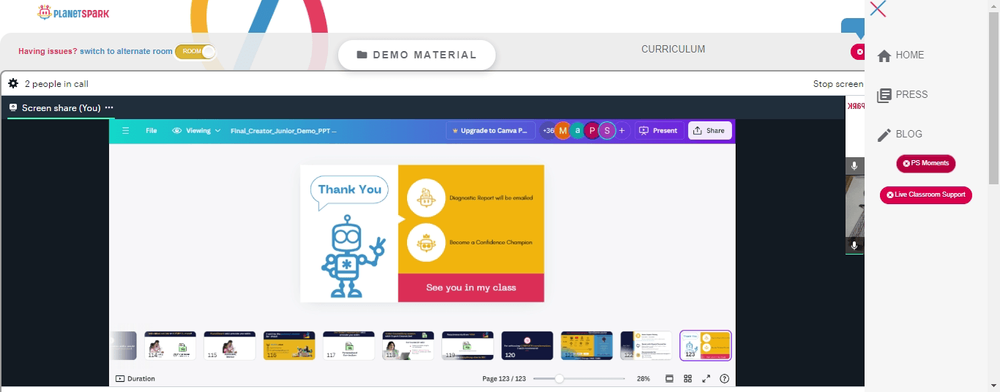Open the Canva hamburger menu
Image resolution: width=1000 pixels, height=392 pixels.
coord(126,131)
